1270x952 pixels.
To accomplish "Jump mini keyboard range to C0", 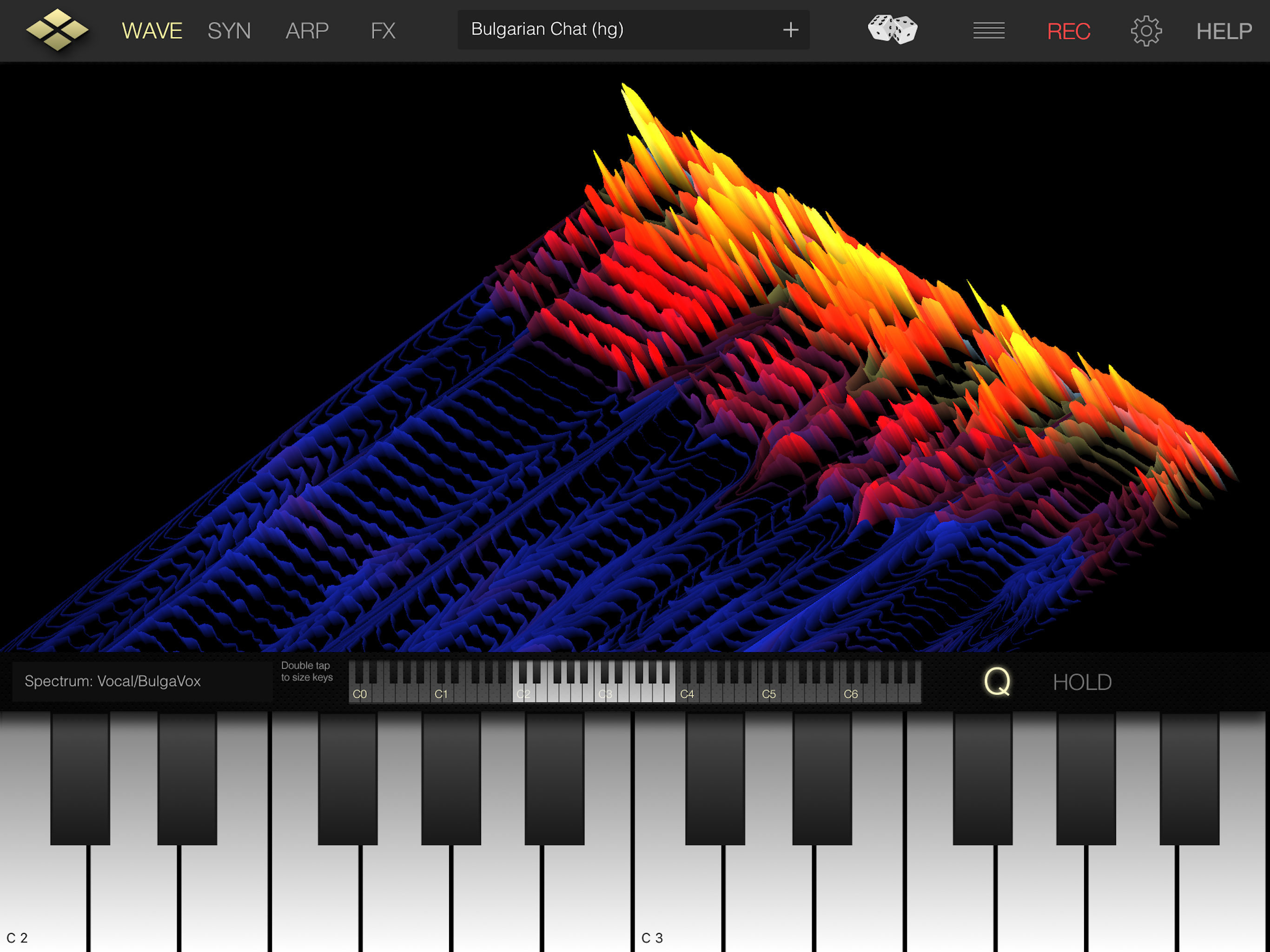I will coord(356,694).
